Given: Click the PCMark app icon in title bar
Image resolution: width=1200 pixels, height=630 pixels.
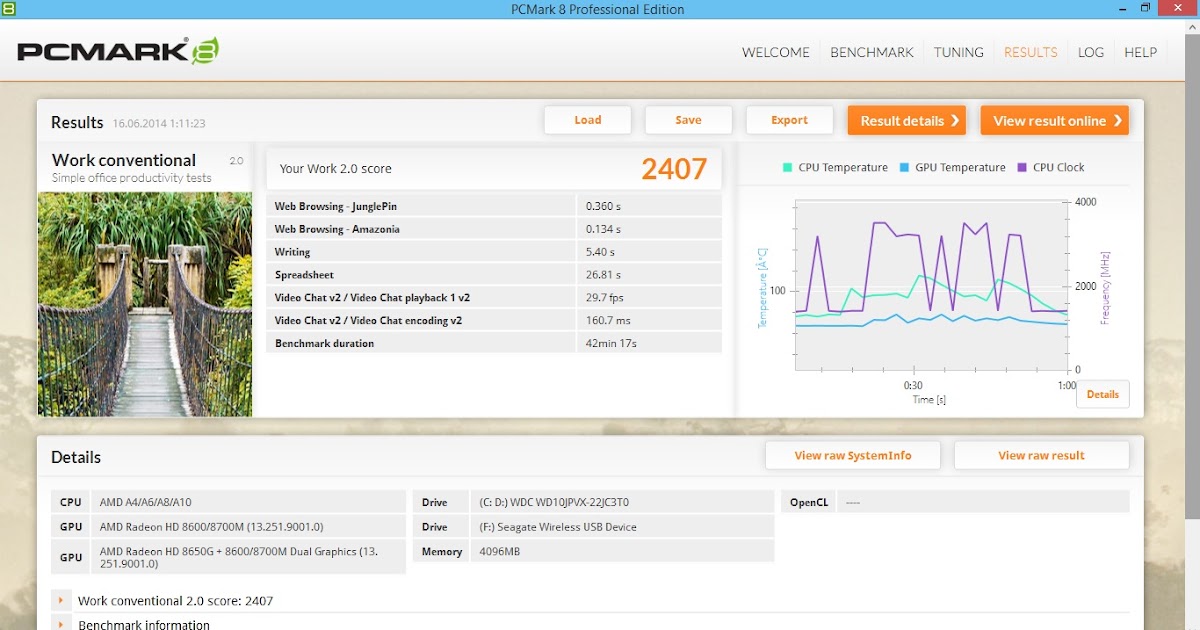Looking at the screenshot, I should [x=8, y=8].
